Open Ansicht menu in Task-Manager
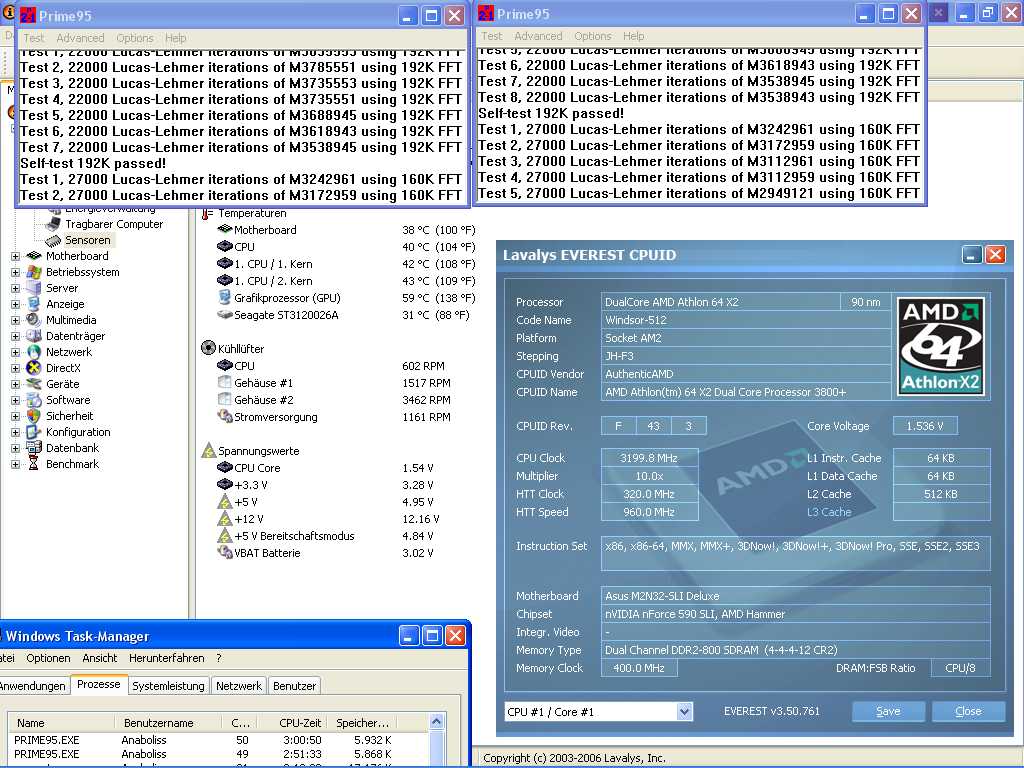Screen dimensions: 1024x768 (x=100, y=658)
